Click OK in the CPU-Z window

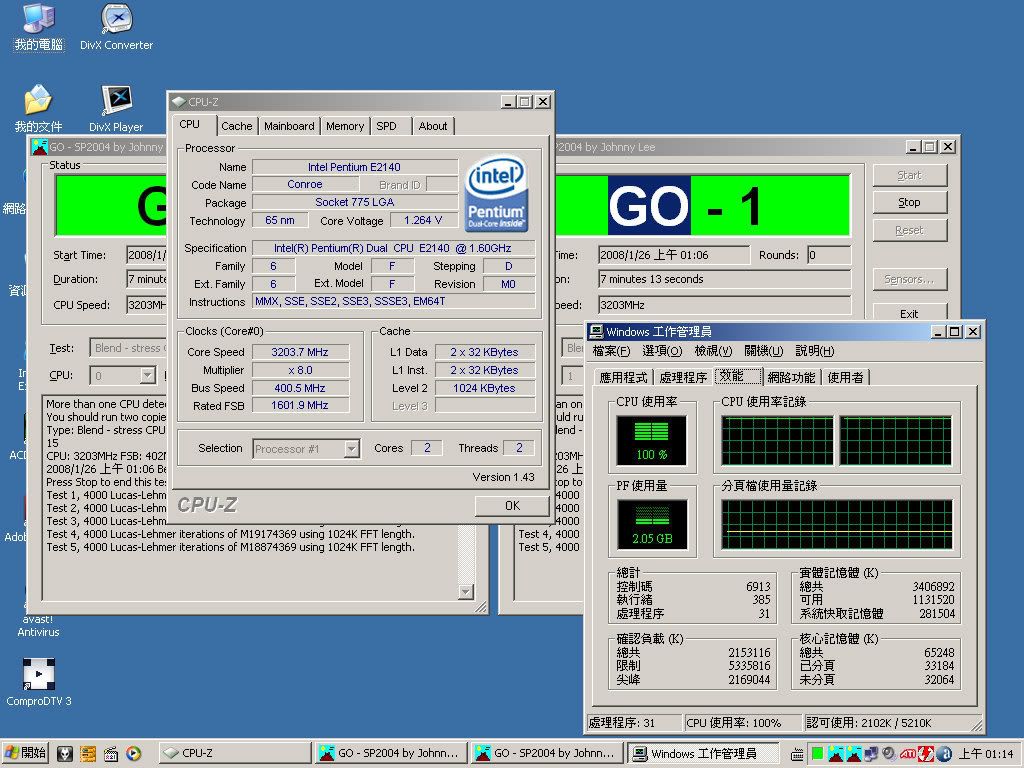click(512, 505)
